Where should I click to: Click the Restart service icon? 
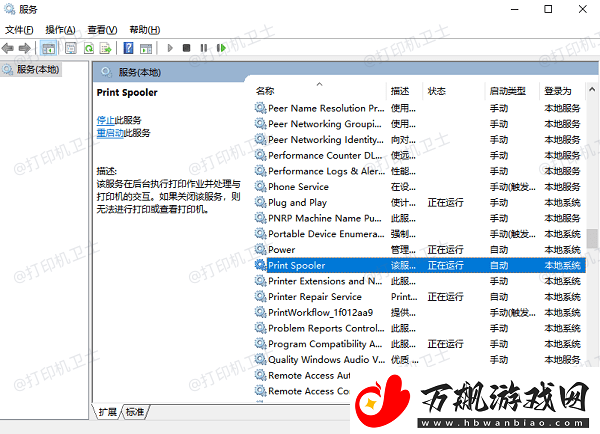221,48
